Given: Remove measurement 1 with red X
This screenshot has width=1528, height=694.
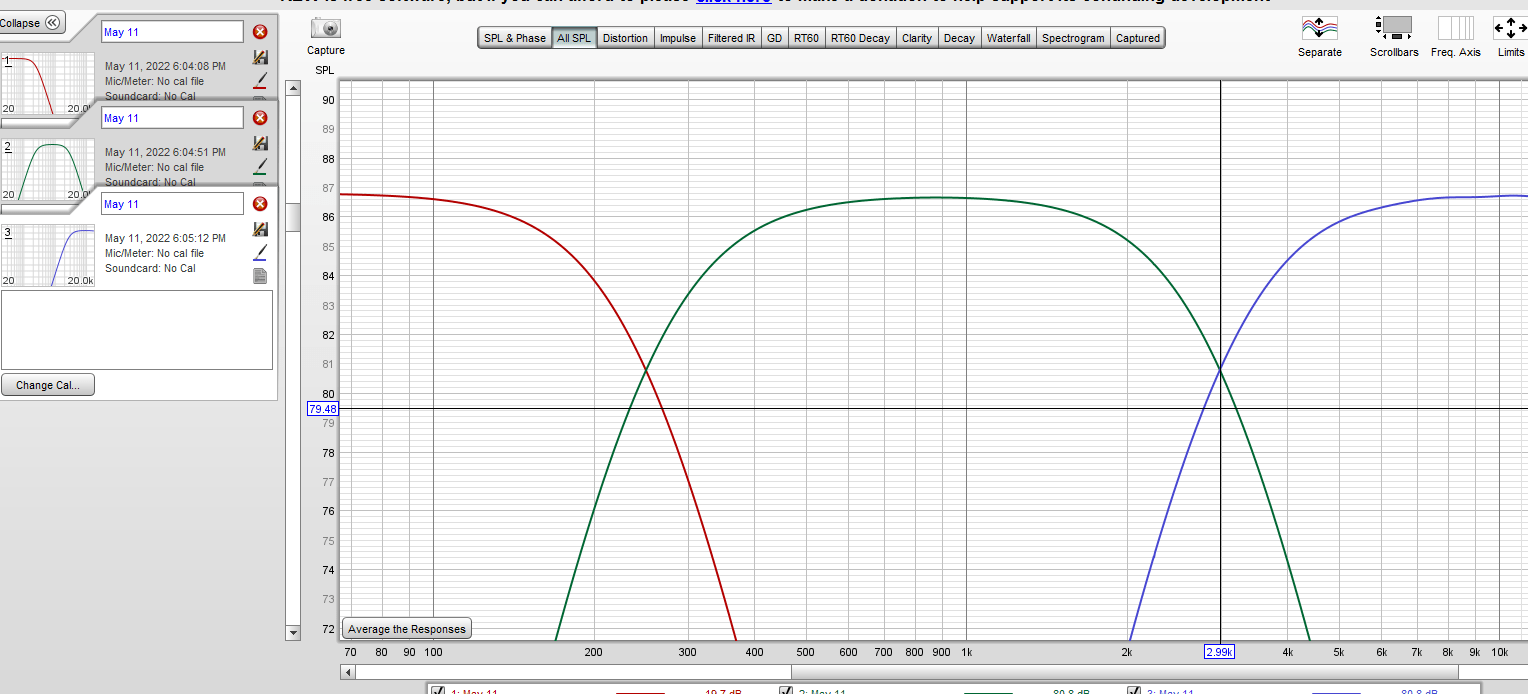Looking at the screenshot, I should [x=260, y=32].
